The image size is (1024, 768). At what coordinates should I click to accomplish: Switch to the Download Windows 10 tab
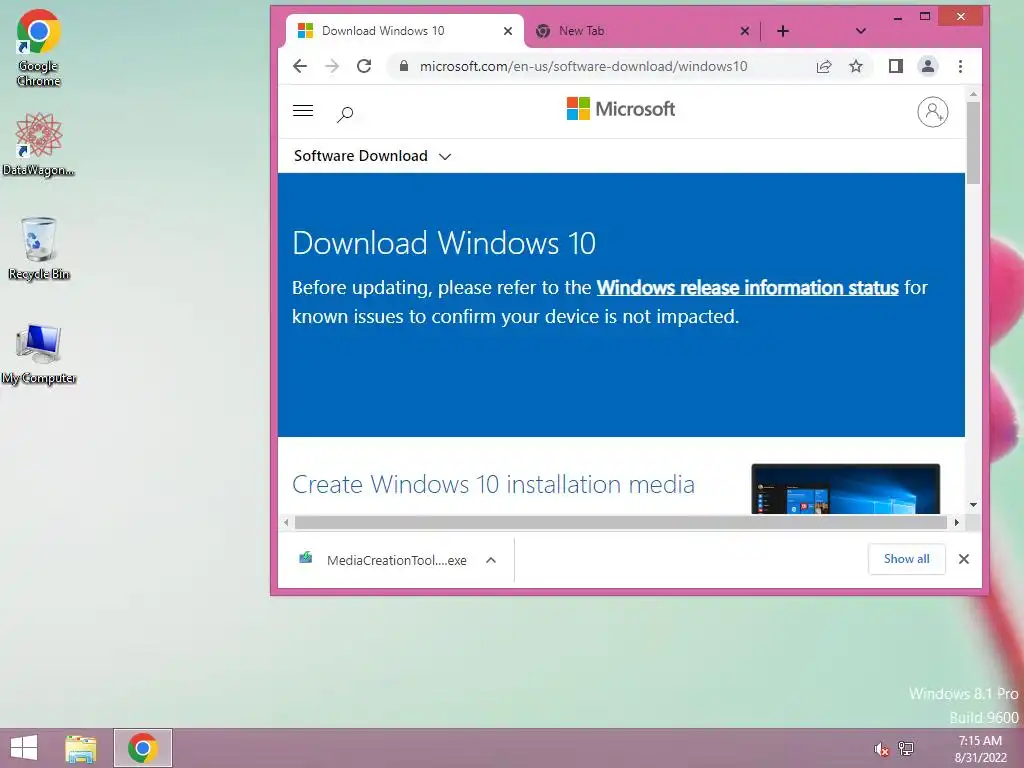click(x=405, y=31)
